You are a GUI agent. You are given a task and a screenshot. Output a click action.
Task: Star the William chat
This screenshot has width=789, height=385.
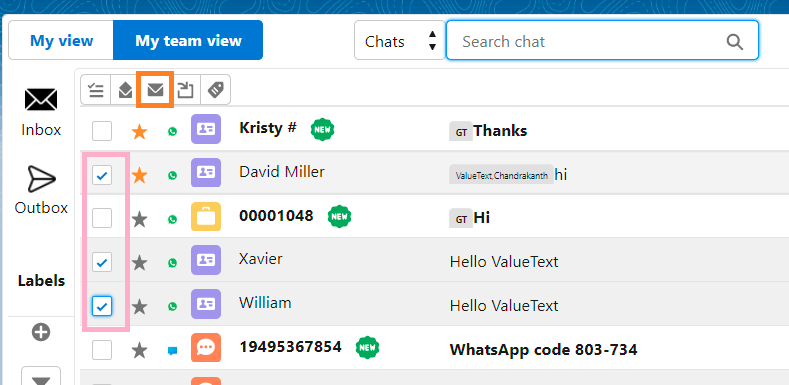[139, 306]
